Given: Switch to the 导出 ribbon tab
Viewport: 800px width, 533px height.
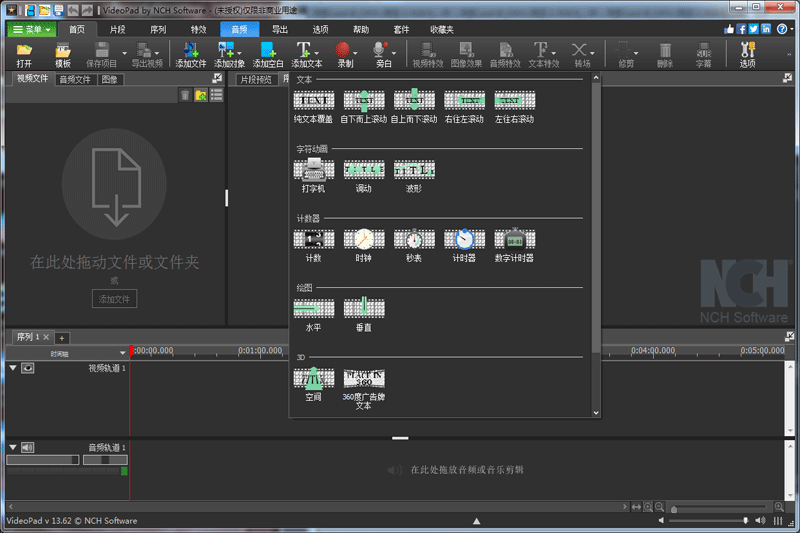Looking at the screenshot, I should [x=279, y=29].
